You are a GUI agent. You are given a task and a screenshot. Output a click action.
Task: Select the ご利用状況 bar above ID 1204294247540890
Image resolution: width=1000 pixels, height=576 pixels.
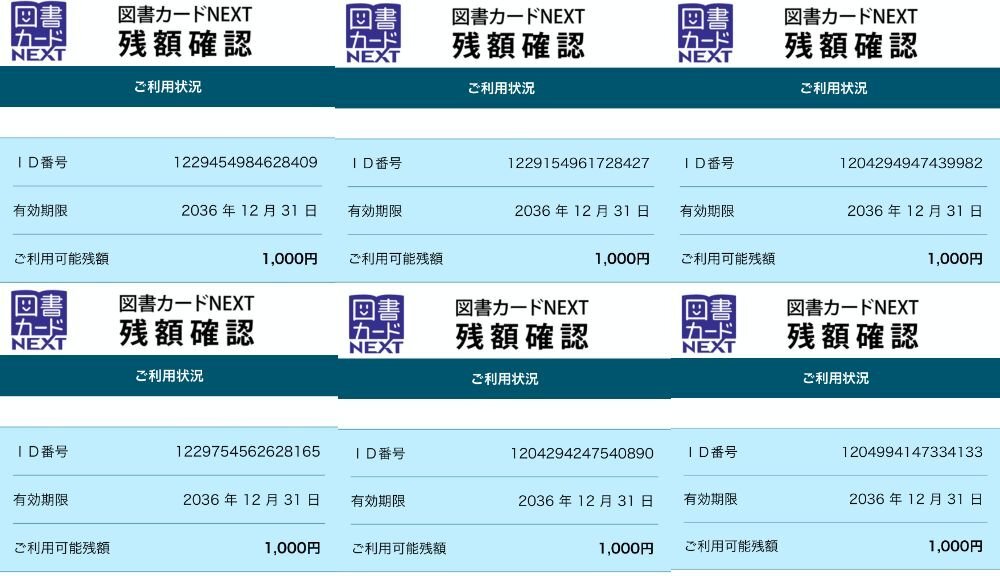(504, 379)
